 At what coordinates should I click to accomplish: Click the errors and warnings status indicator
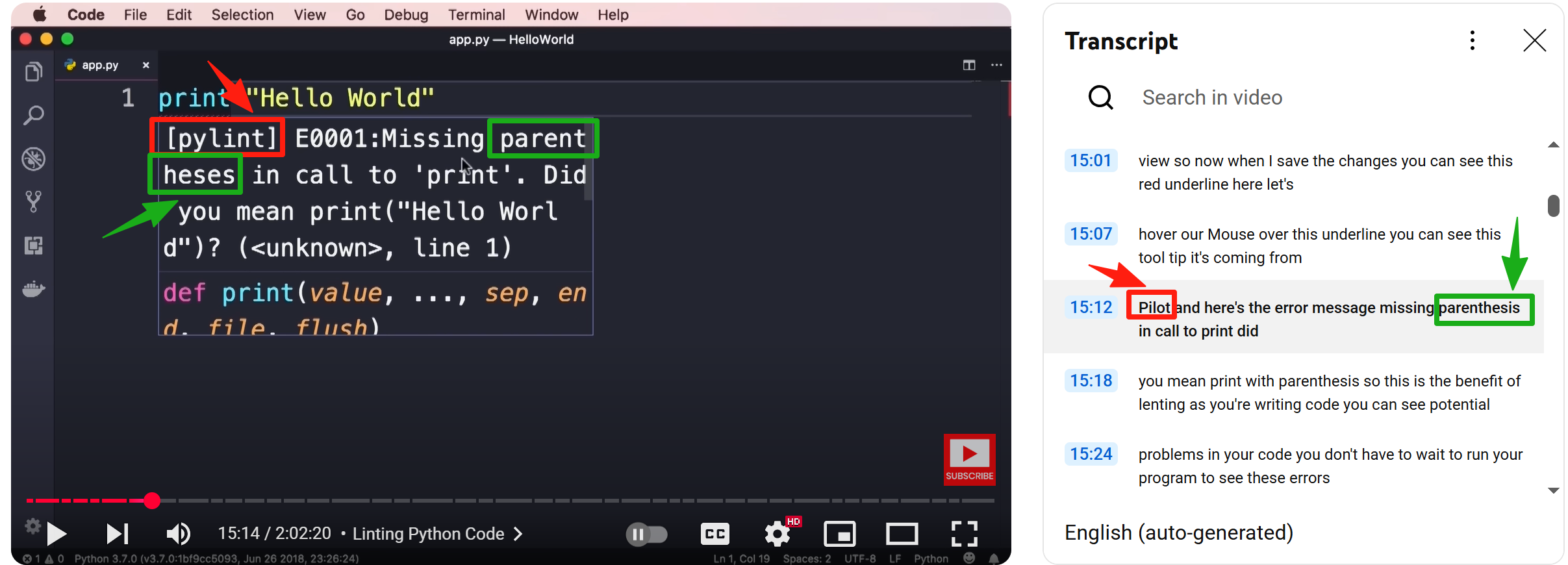44,559
